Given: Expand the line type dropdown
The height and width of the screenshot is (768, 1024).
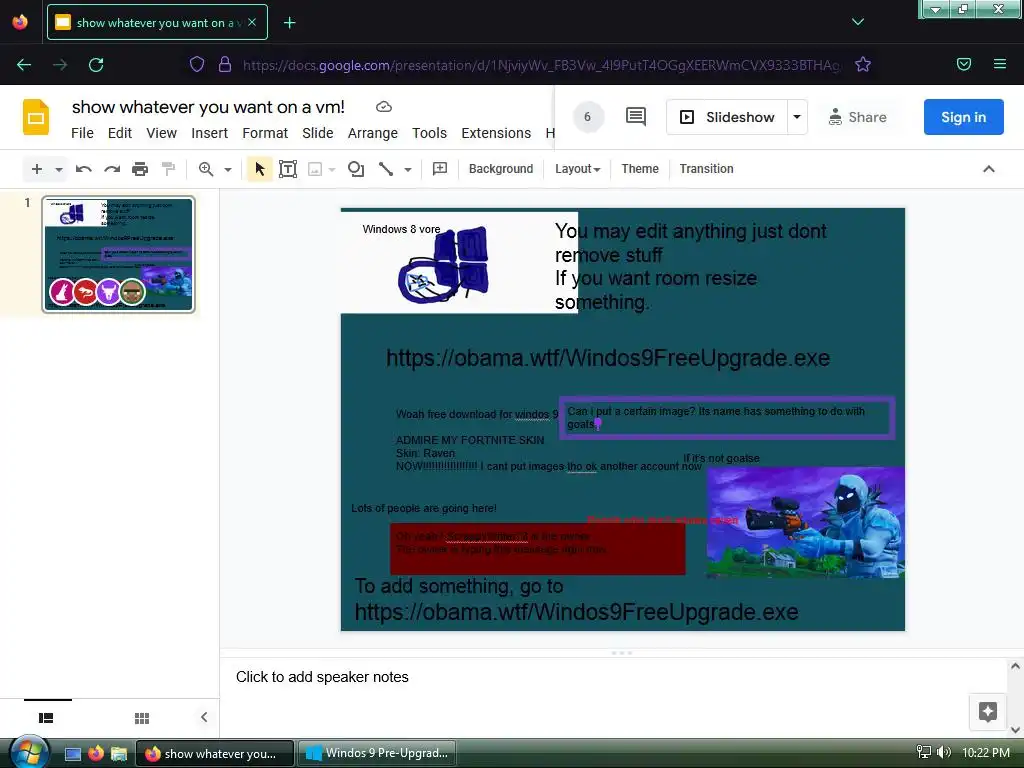Looking at the screenshot, I should (x=408, y=170).
